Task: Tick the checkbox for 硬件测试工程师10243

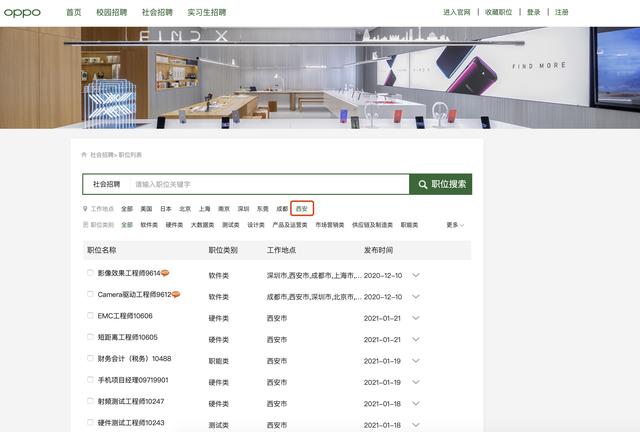Action: click(90, 422)
